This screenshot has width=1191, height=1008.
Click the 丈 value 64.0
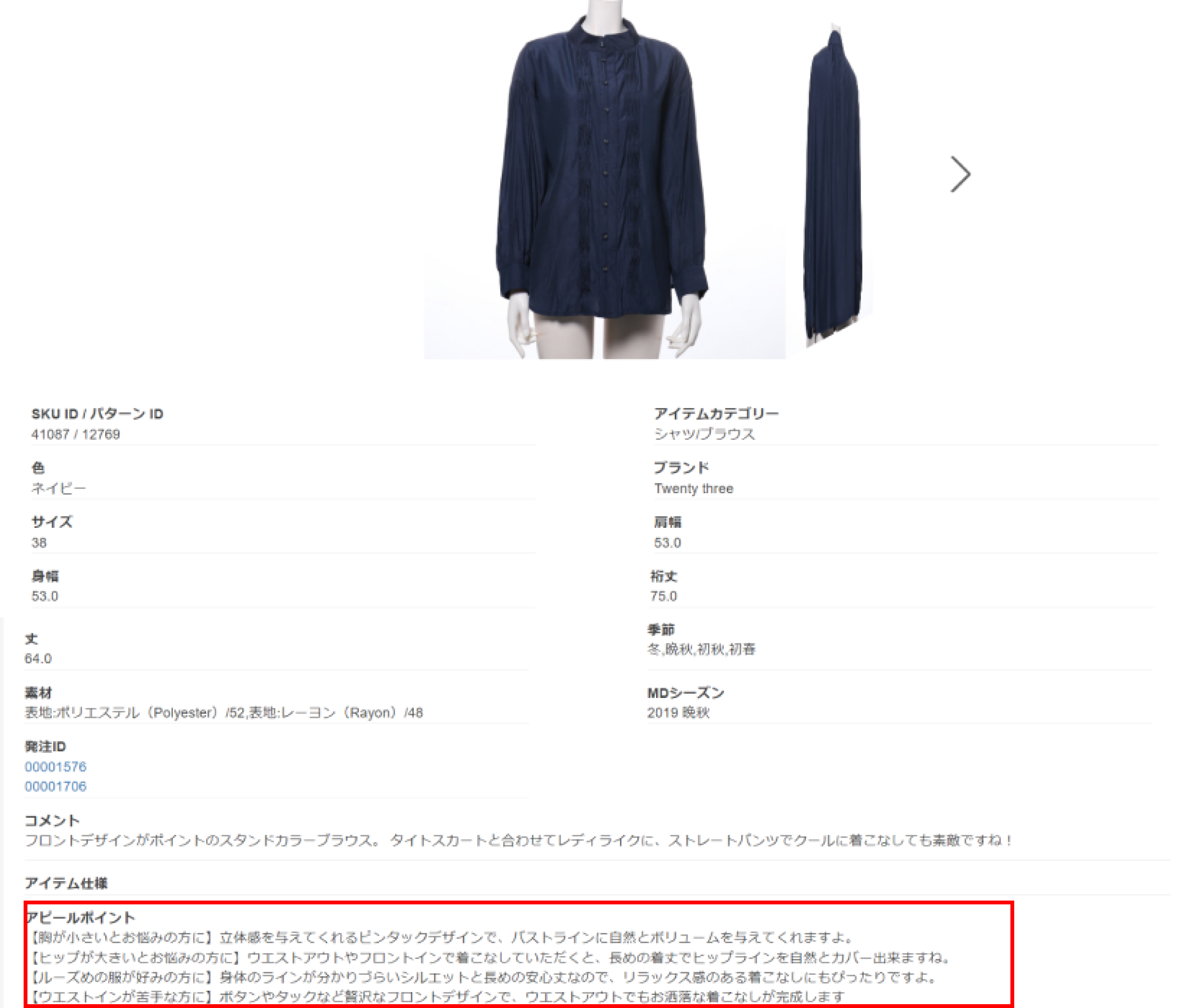pos(38,658)
